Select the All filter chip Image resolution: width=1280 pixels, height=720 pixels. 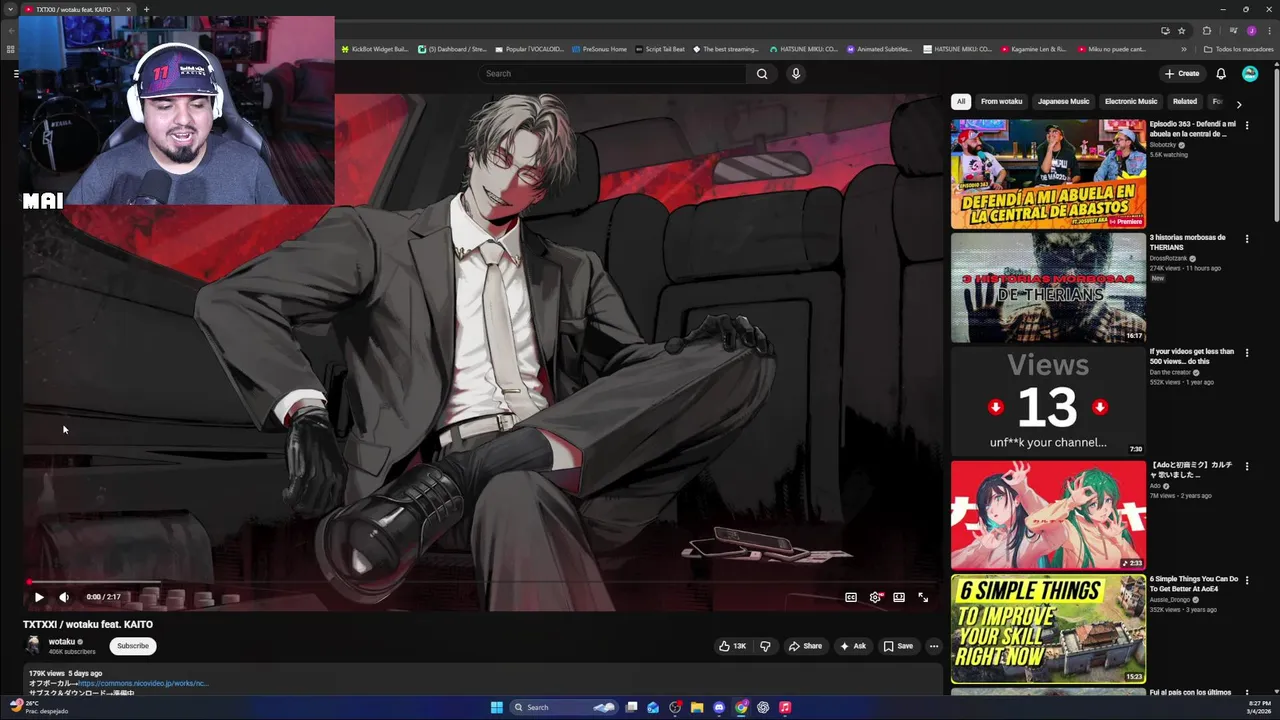960,101
